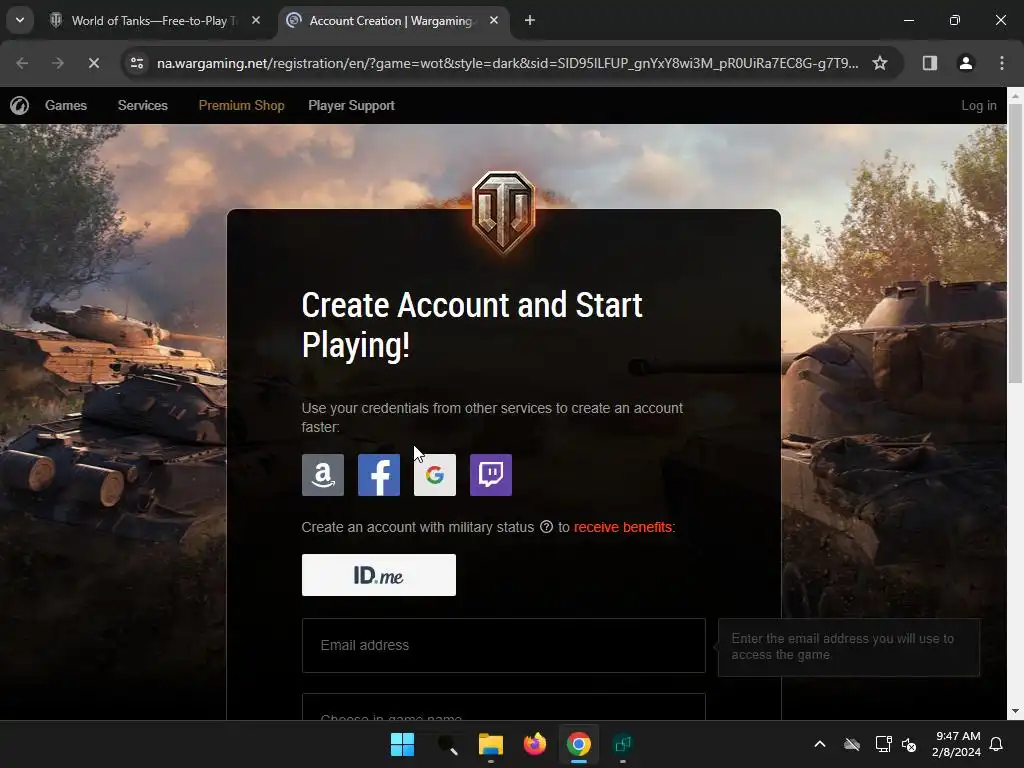Image resolution: width=1024 pixels, height=768 pixels.
Task: Open the Windows Start menu
Action: [402, 744]
